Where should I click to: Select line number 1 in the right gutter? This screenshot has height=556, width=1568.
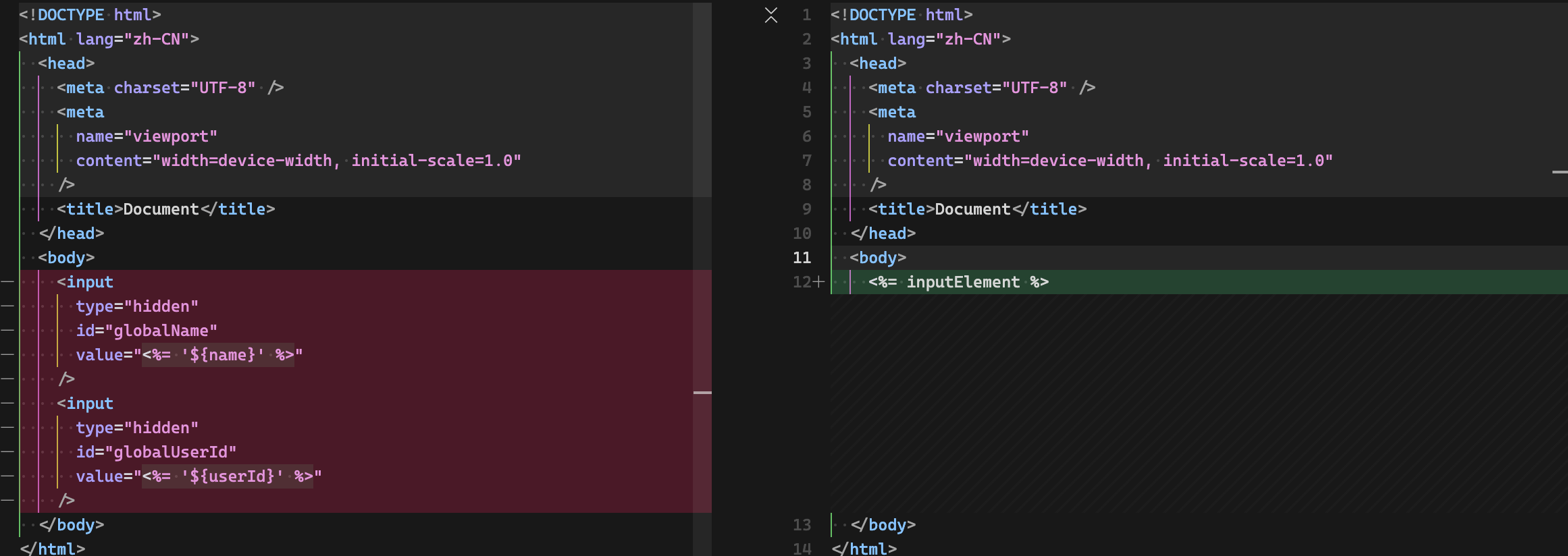(x=806, y=15)
